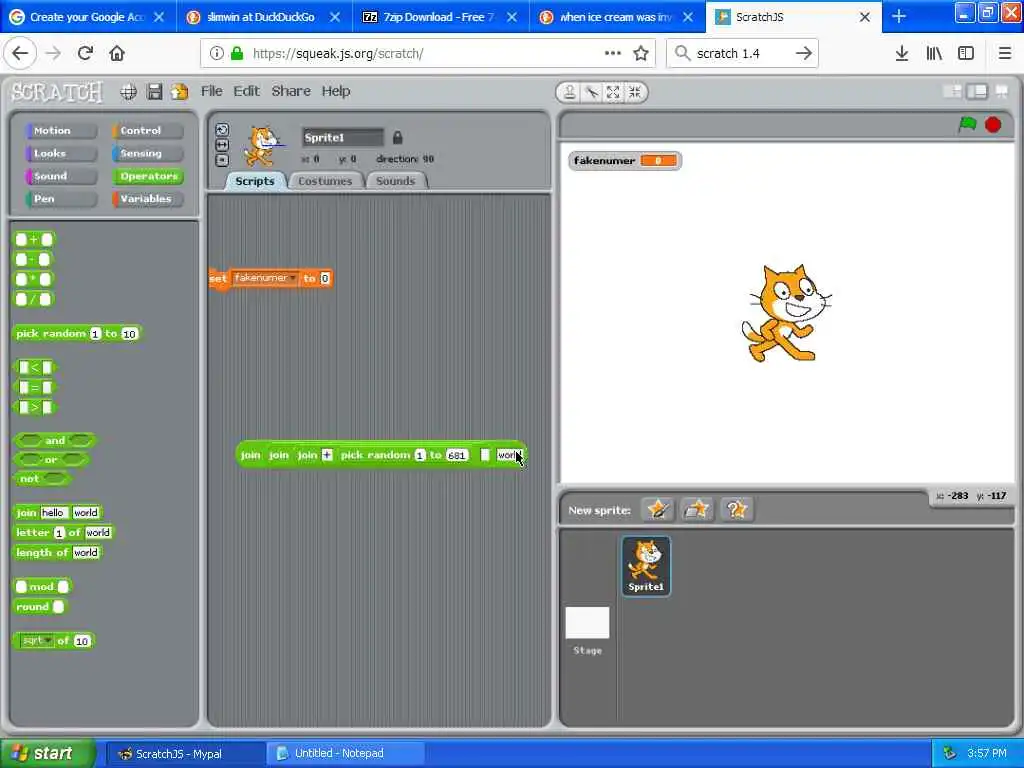Click the sprite name field Sprite1
Image resolution: width=1024 pixels, height=768 pixels.
343,137
